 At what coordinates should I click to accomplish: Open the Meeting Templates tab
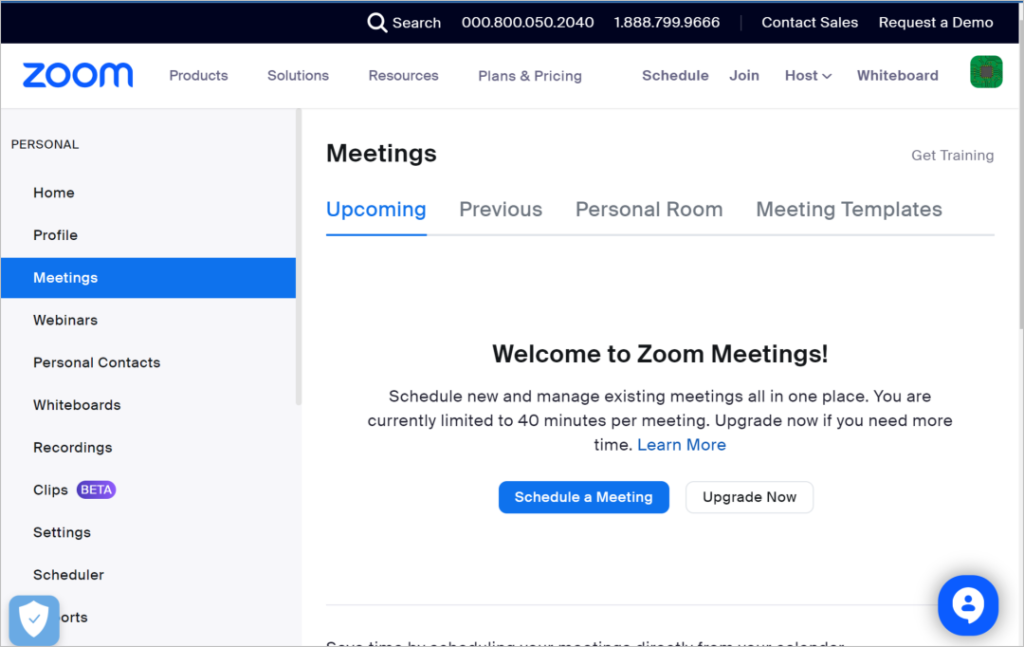point(849,210)
